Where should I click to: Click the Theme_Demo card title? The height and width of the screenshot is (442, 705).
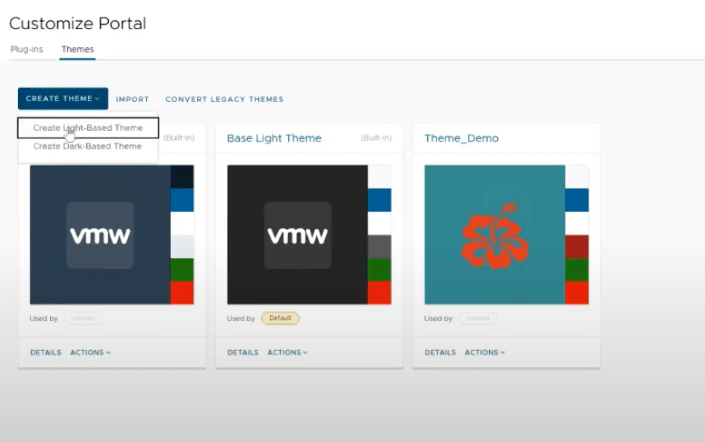(461, 138)
